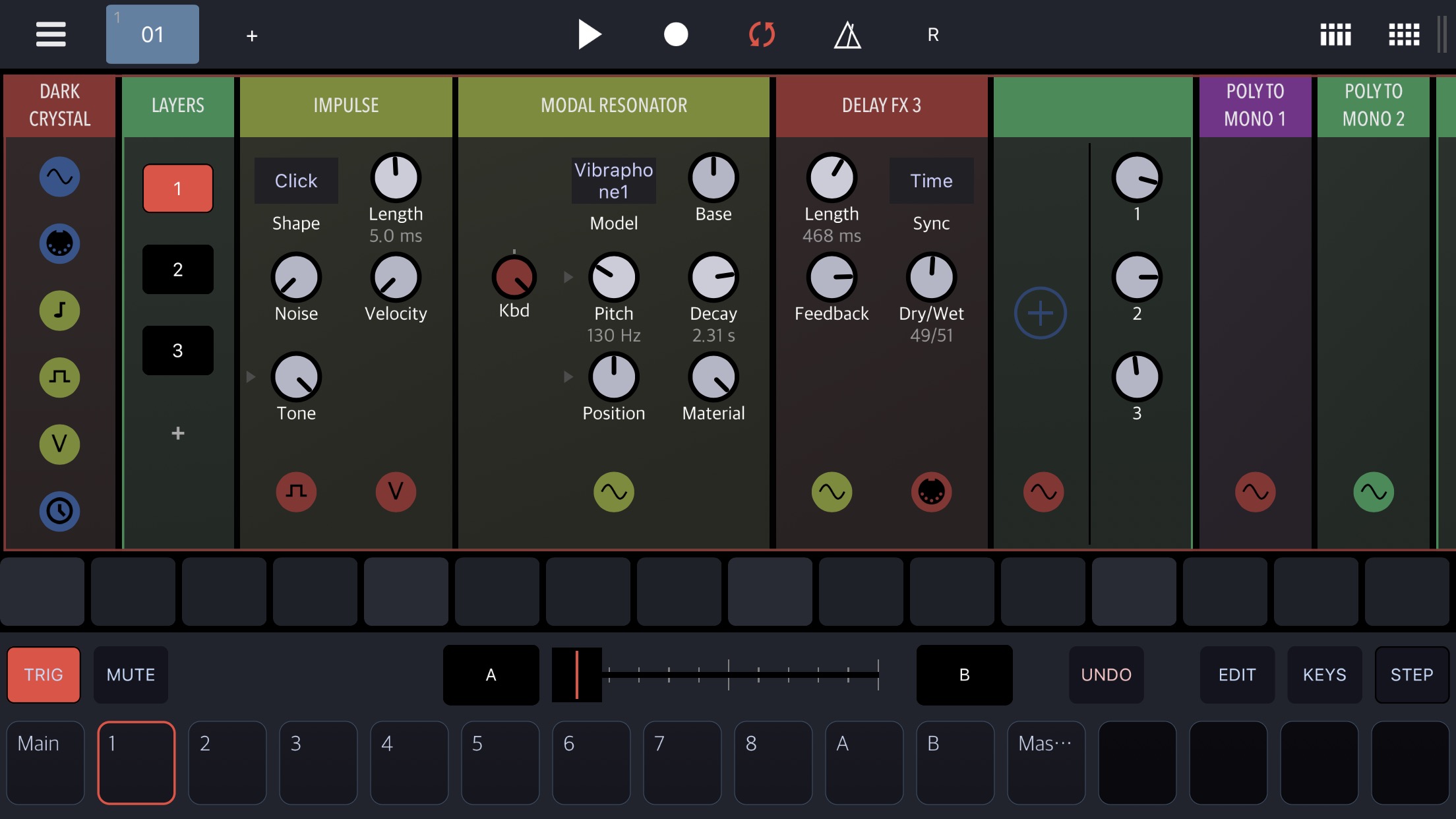Open the Time sync selector in Delay FX
The image size is (1456, 819).
[x=931, y=181]
